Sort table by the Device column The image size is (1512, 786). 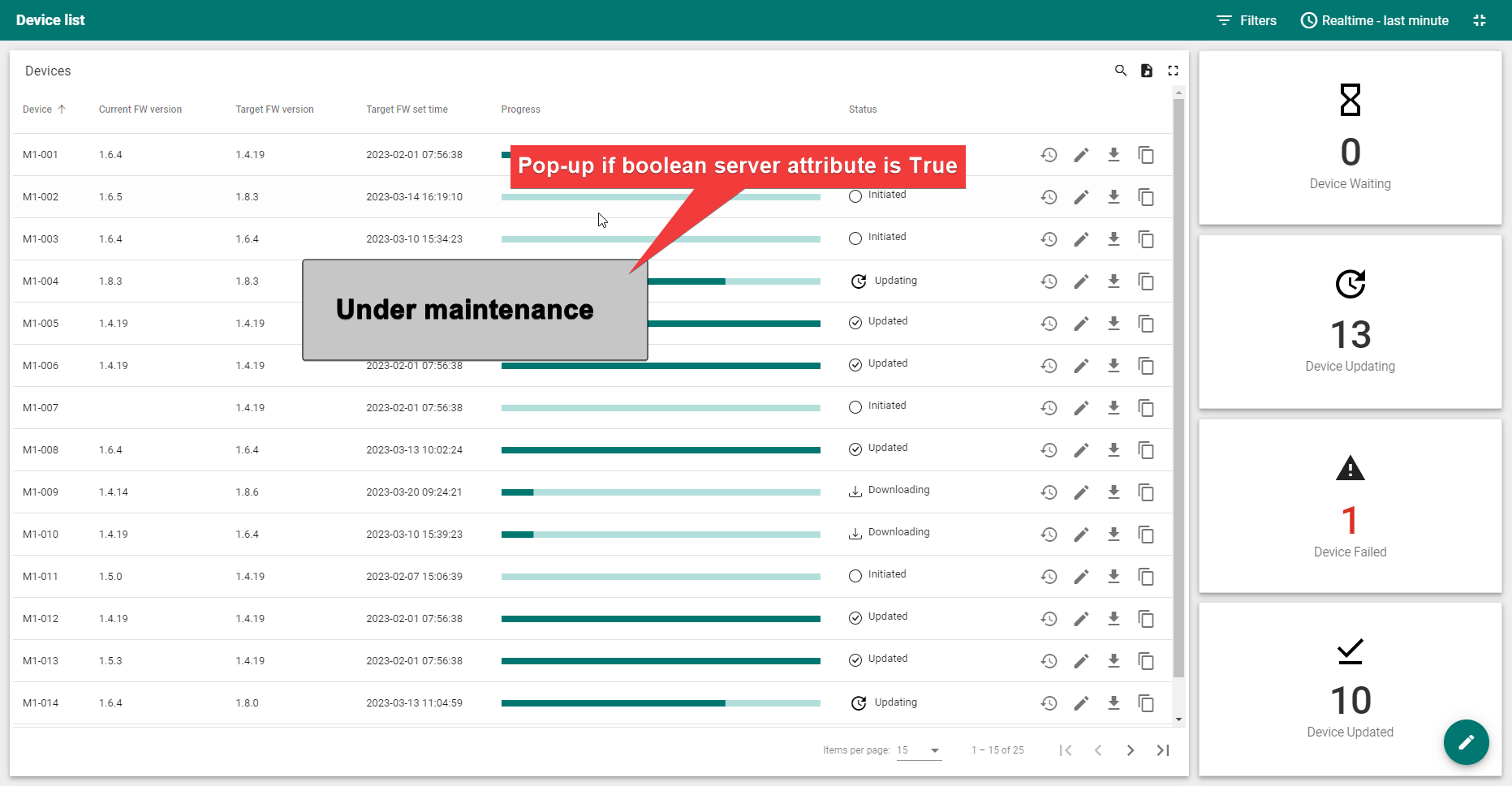pos(39,109)
